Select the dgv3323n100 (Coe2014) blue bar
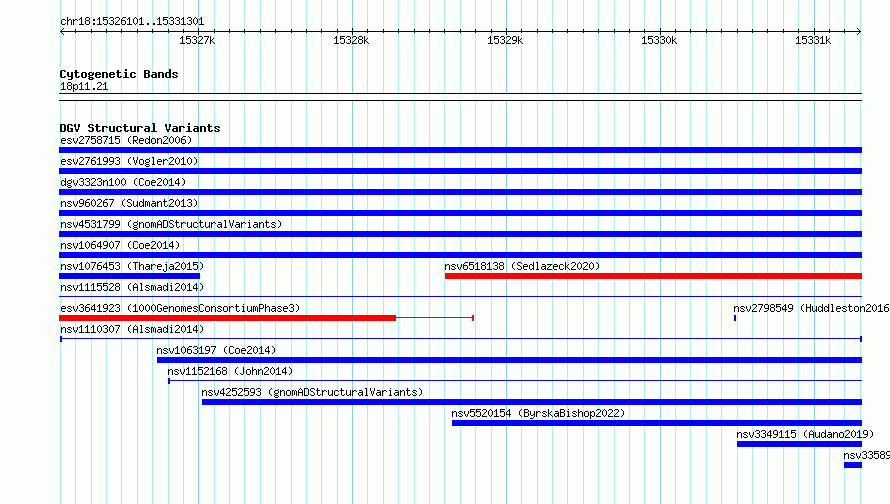890x504 pixels. pyautogui.click(x=460, y=192)
